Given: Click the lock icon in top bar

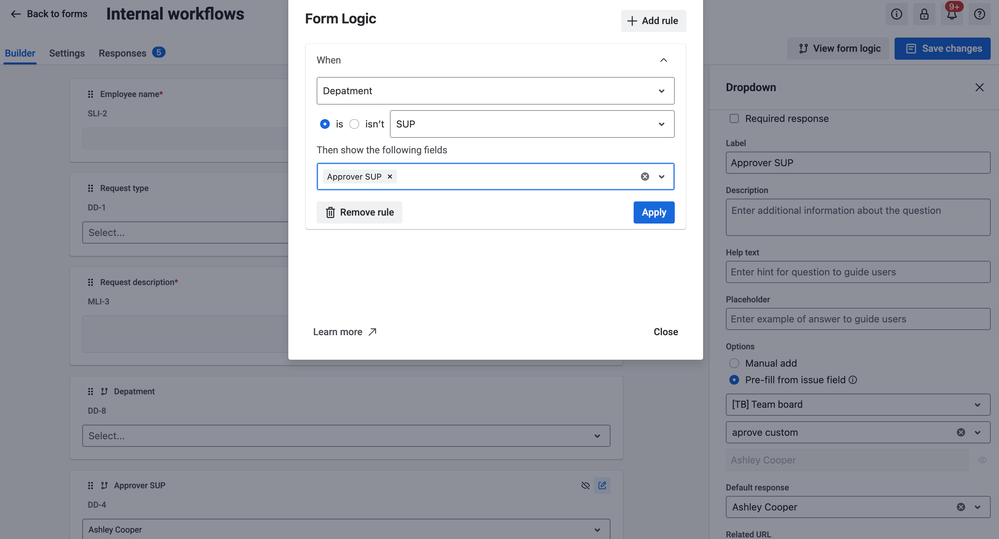Looking at the screenshot, I should (x=924, y=14).
